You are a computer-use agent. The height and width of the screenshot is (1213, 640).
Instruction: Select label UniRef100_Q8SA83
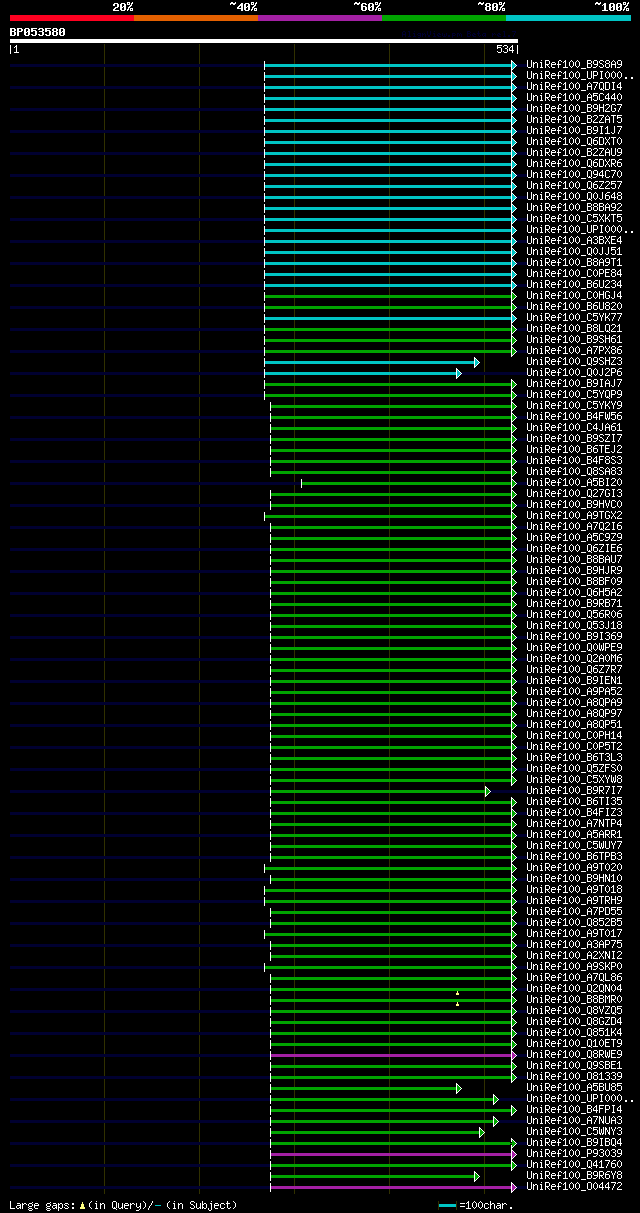pyautogui.click(x=574, y=472)
